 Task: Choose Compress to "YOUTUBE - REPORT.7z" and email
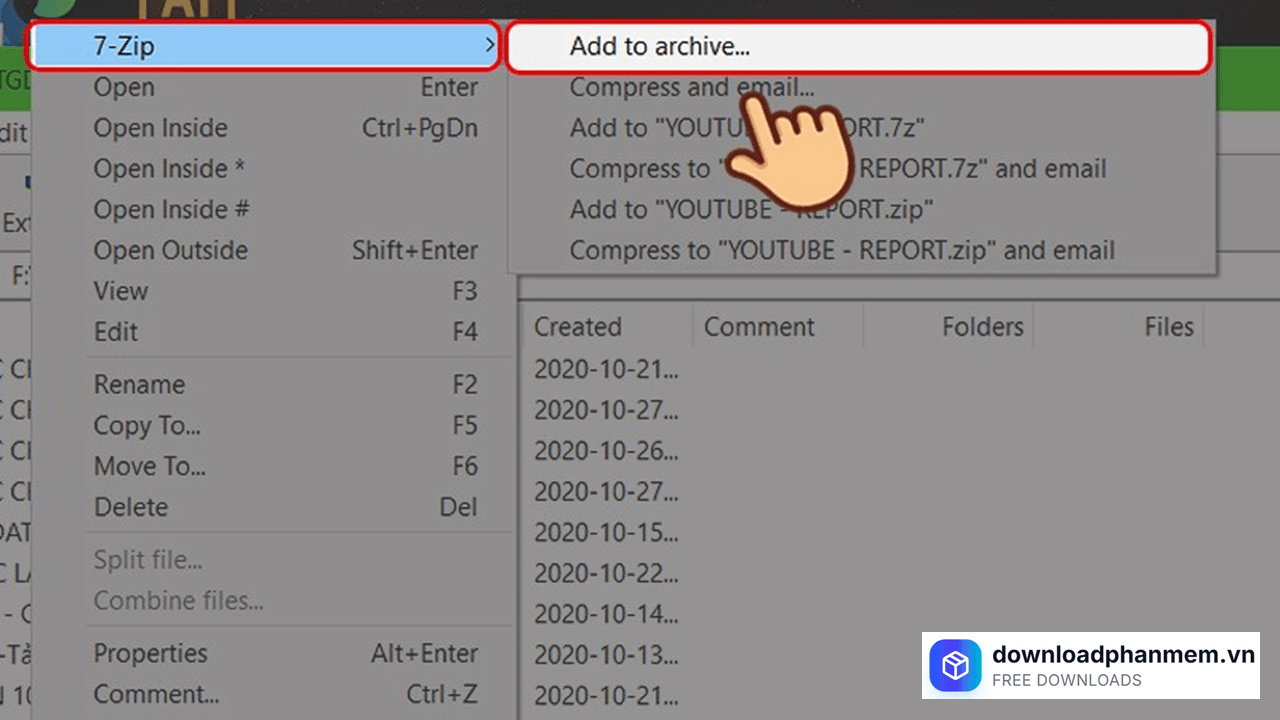[838, 169]
